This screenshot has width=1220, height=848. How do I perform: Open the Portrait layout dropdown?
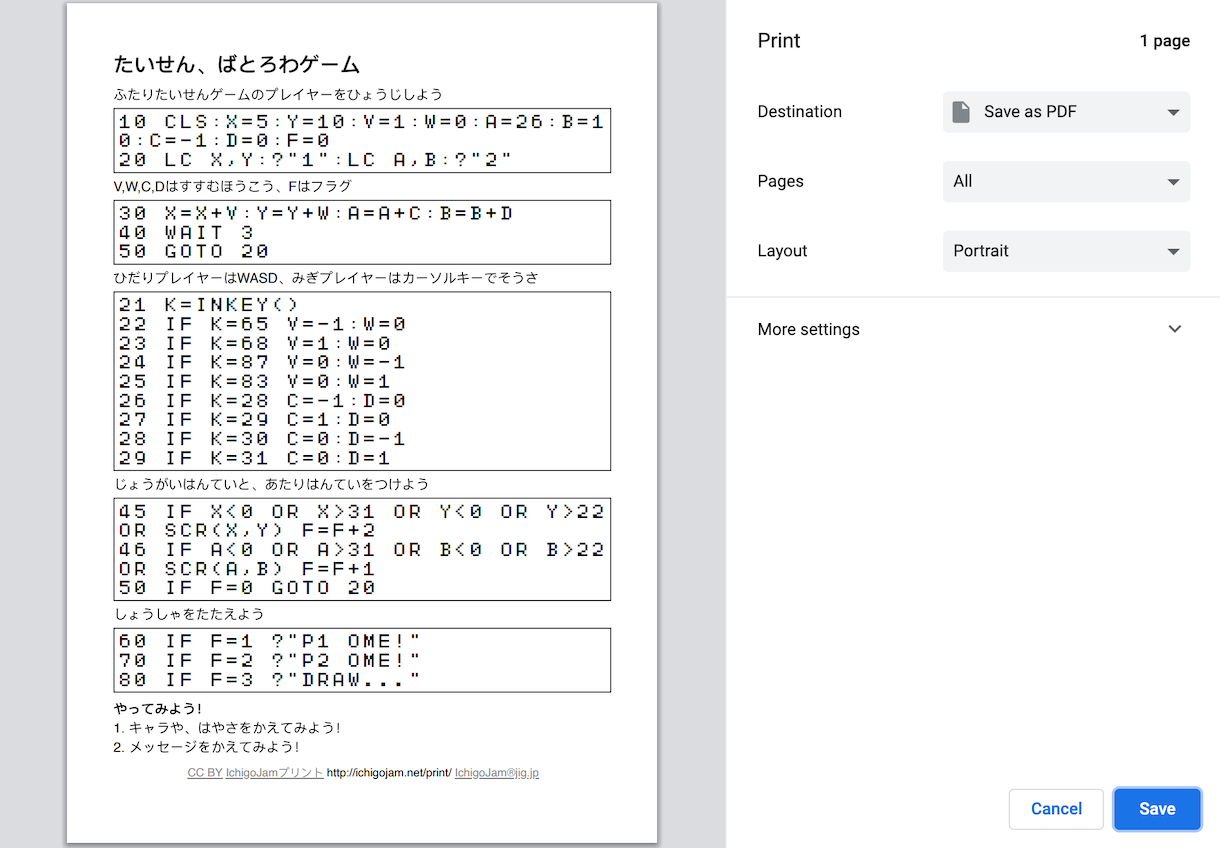coord(1065,251)
